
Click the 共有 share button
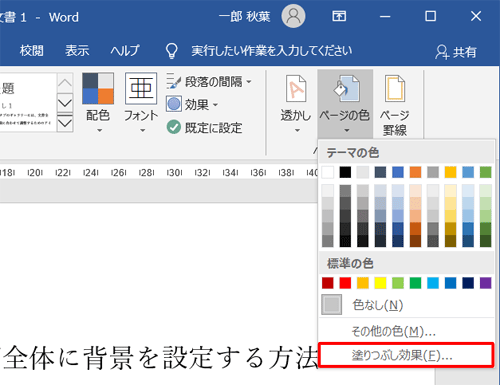456,52
